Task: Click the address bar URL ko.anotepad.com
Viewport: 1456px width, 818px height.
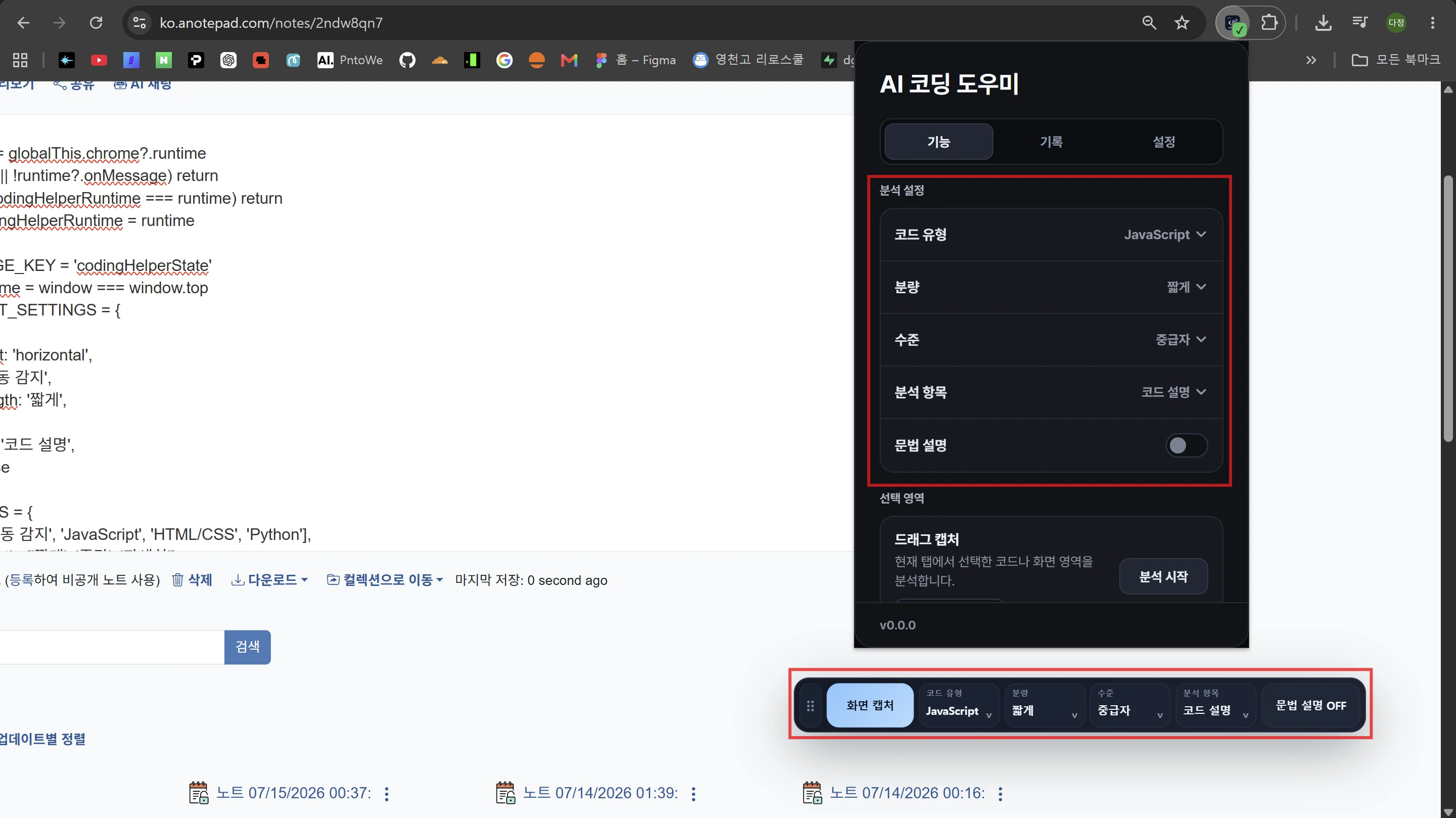Action: tap(271, 23)
